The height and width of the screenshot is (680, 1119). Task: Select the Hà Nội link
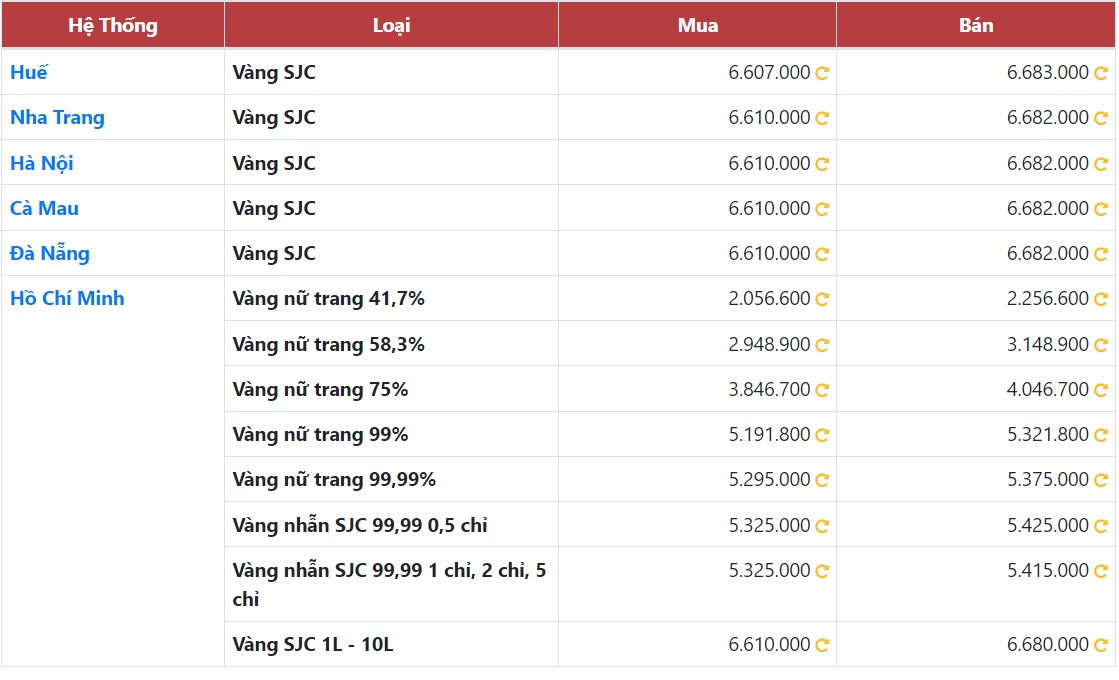42,163
